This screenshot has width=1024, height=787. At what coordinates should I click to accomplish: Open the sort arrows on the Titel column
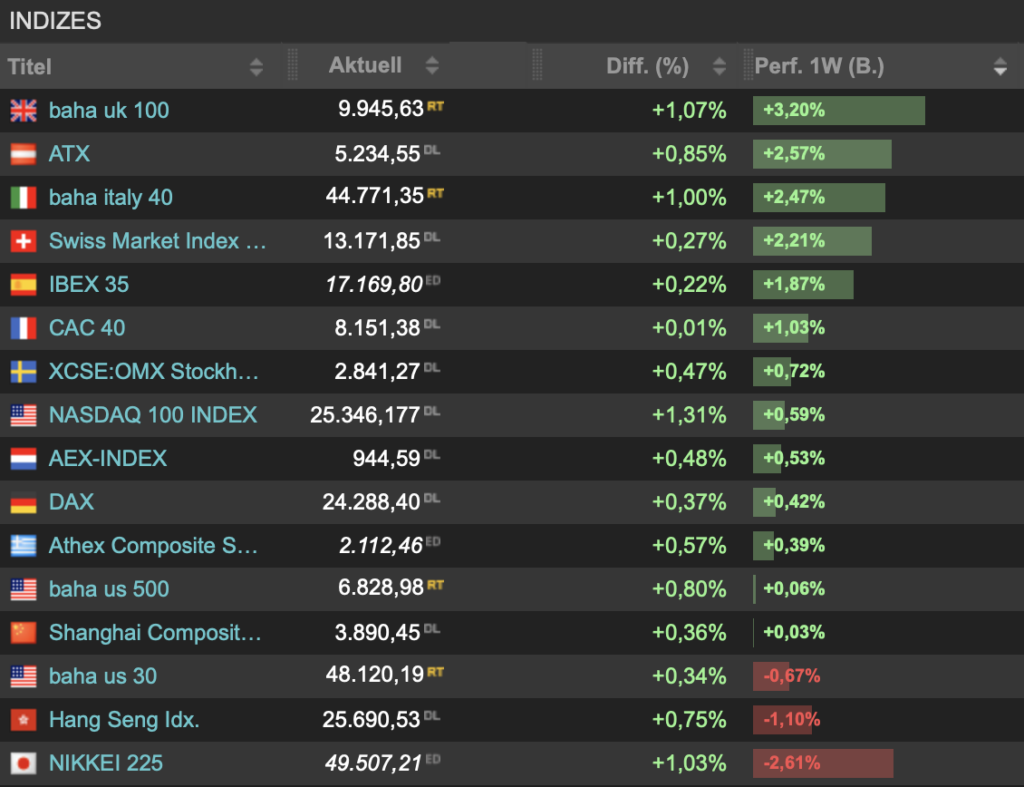point(257,66)
